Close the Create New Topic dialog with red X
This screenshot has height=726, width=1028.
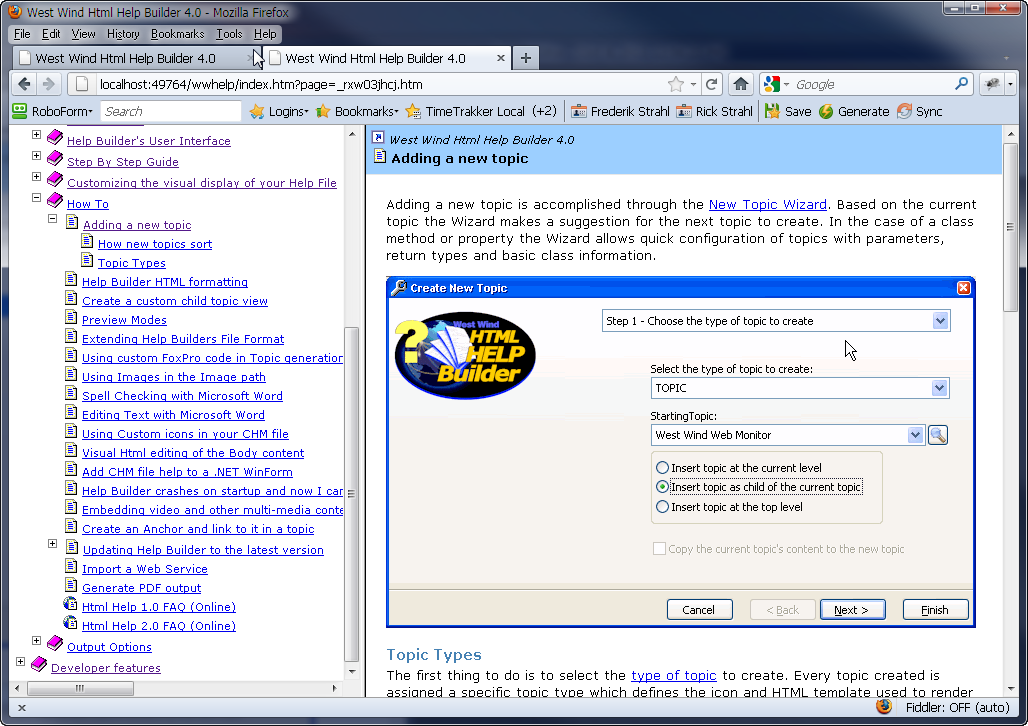pyautogui.click(x=963, y=288)
